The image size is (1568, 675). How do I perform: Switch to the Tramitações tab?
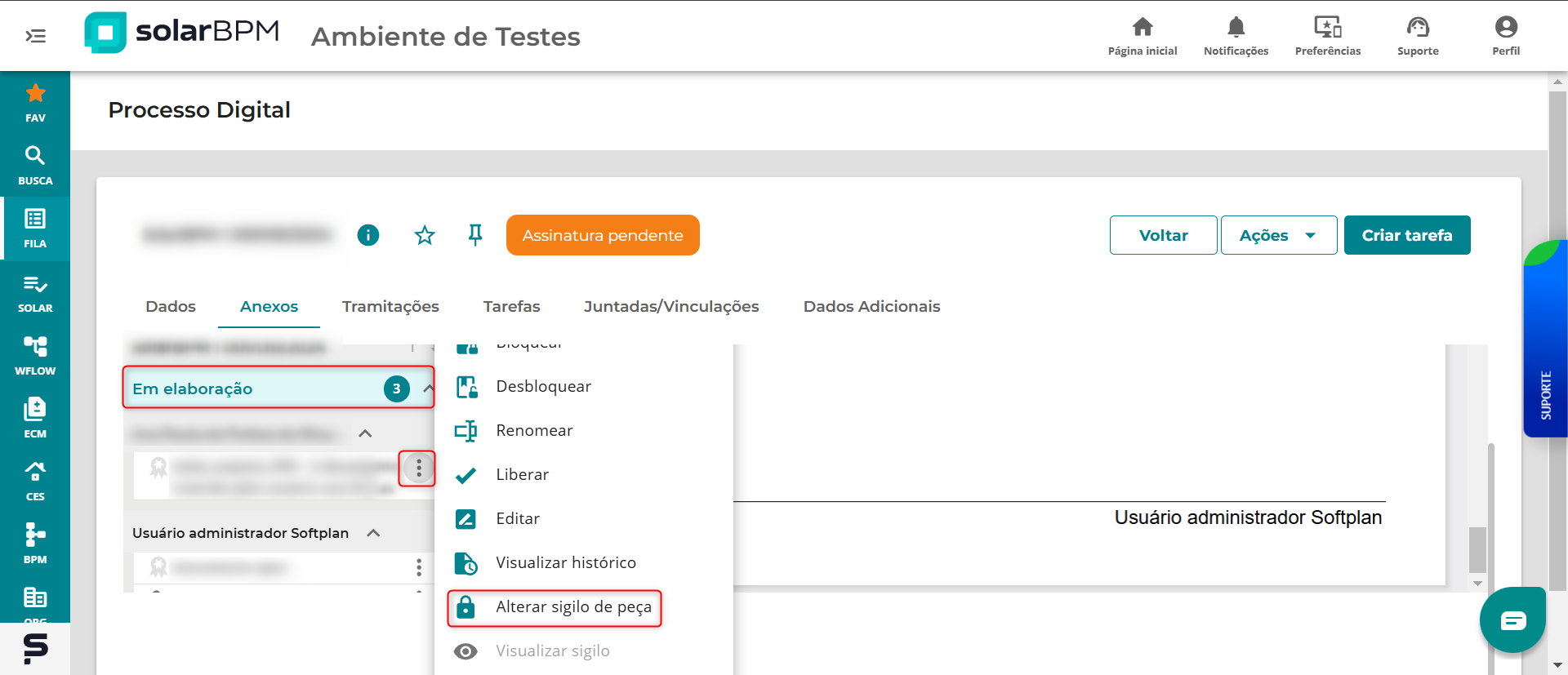pyautogui.click(x=390, y=307)
